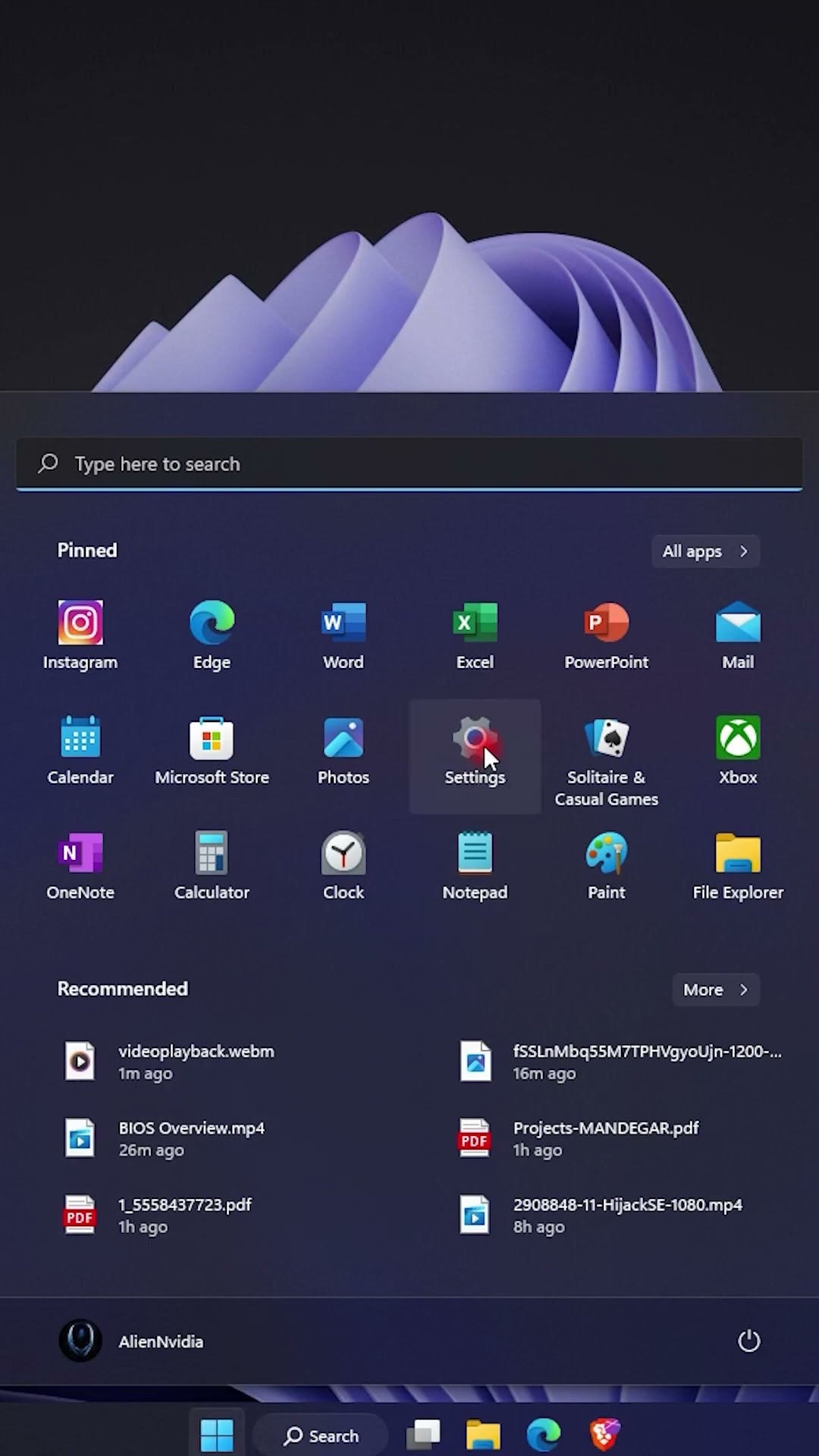Open Settings from pinned apps
Screen dimensions: 819x1456
475,756
